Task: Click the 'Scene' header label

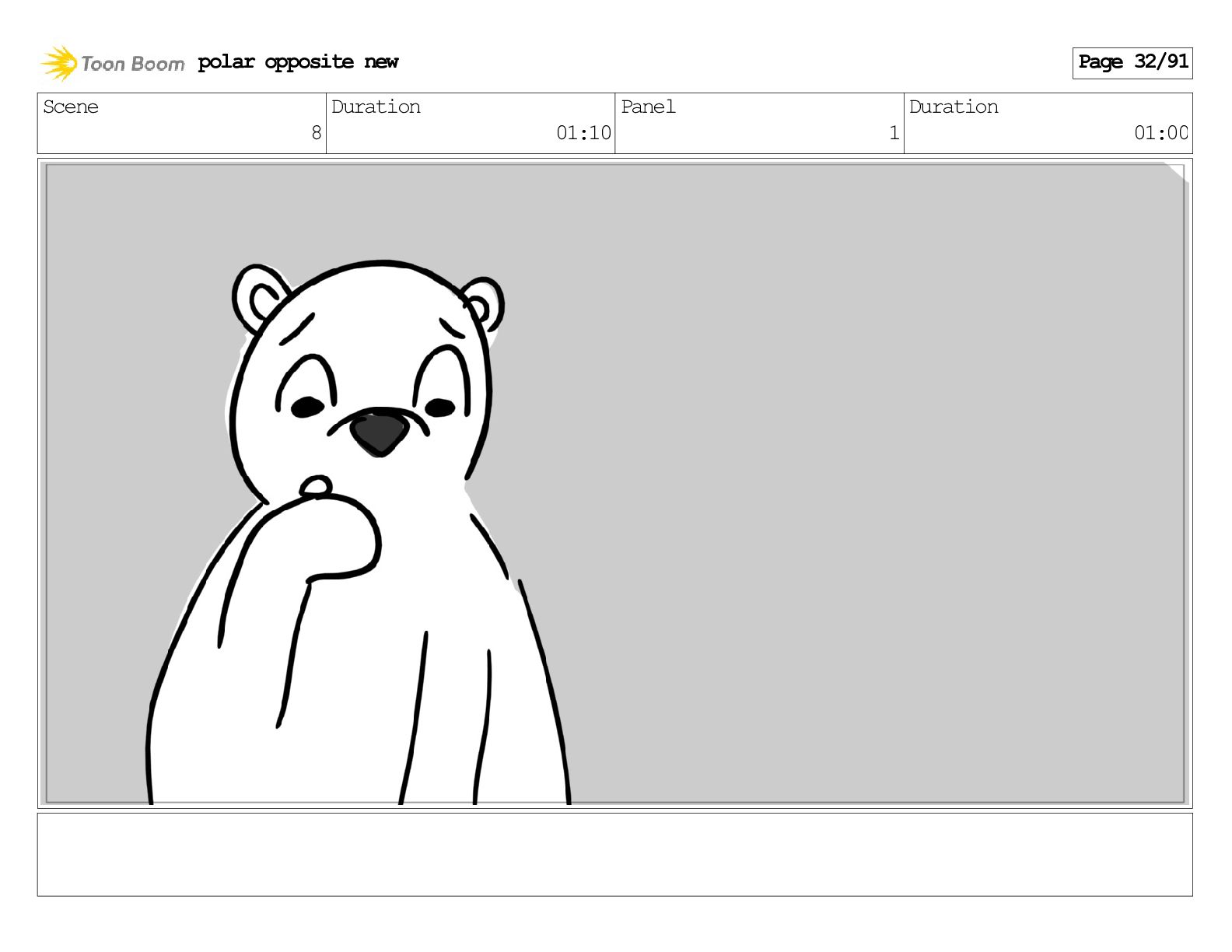Action: coord(71,107)
